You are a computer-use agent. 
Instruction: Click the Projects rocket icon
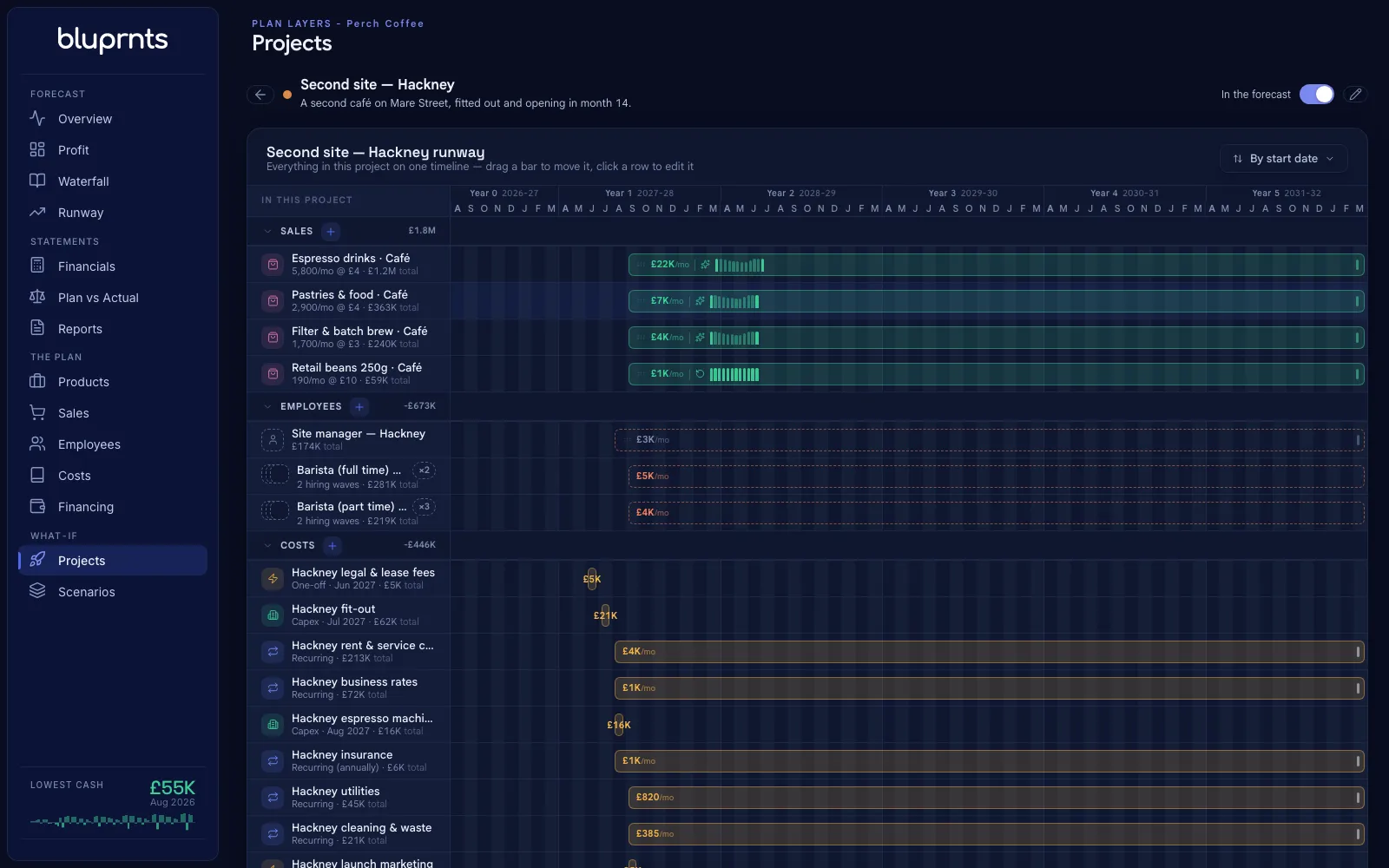click(37, 560)
